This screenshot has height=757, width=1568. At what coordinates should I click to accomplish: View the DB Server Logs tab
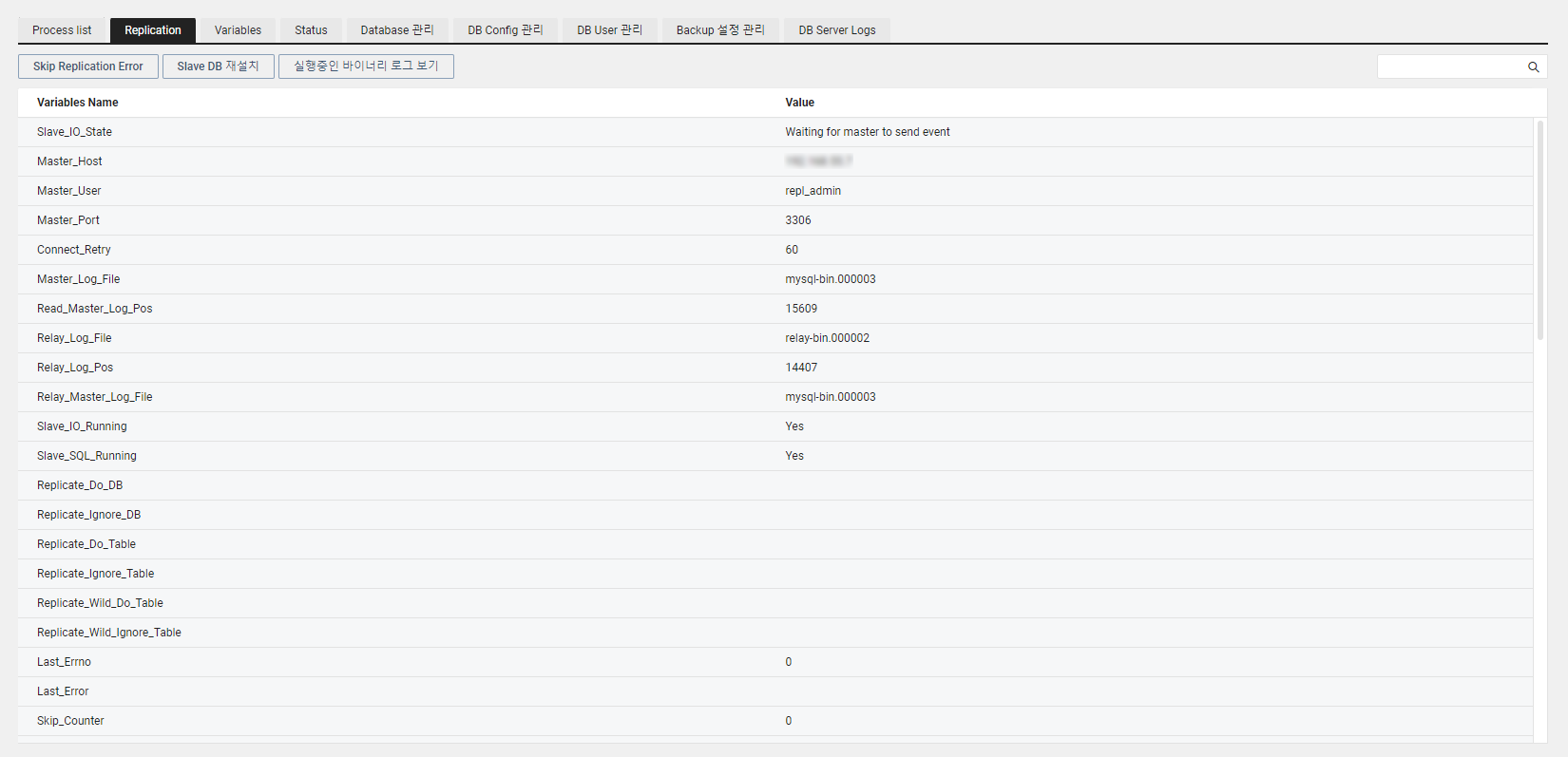click(x=837, y=30)
